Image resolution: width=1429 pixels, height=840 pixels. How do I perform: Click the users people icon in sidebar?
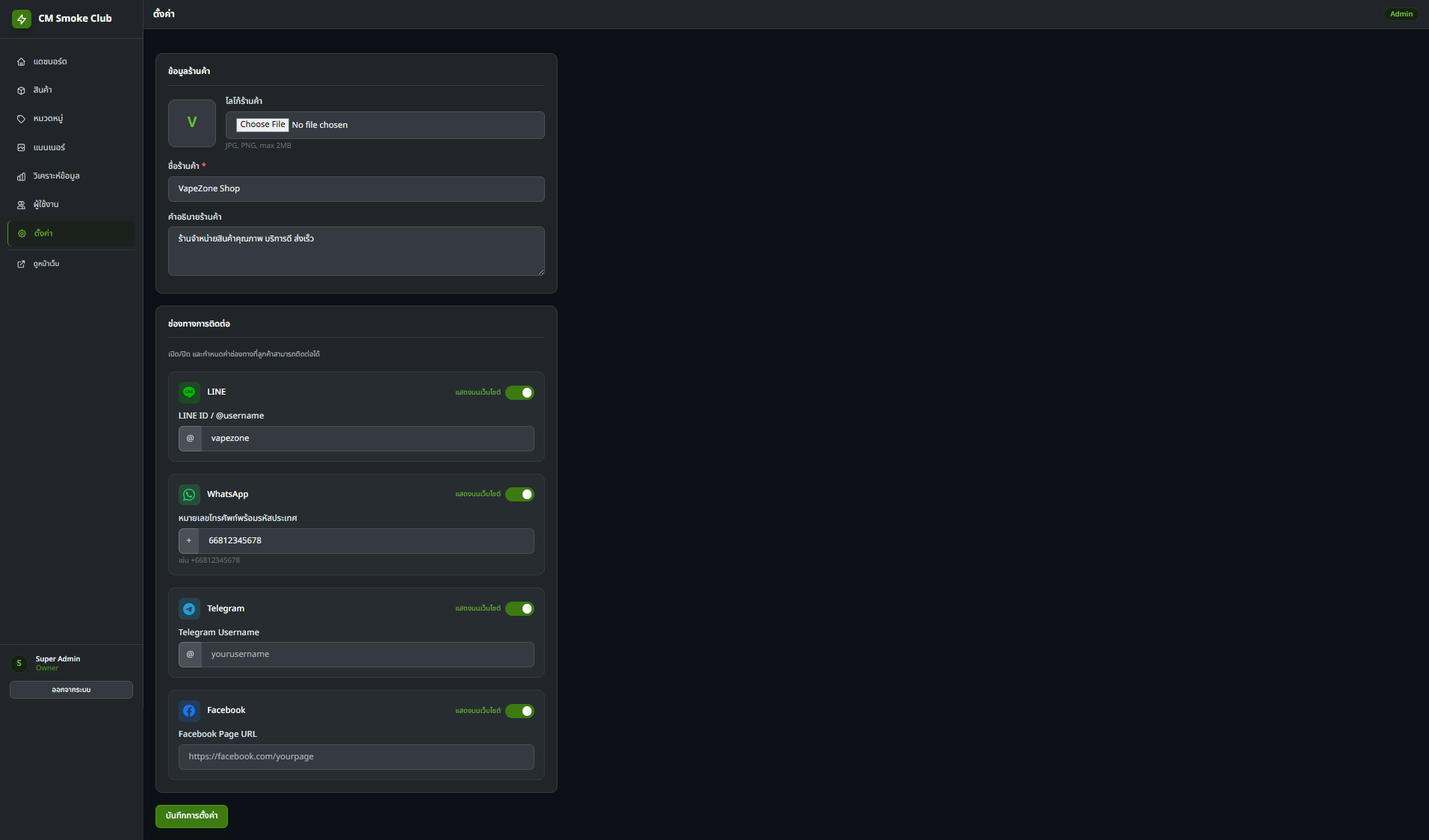tap(21, 205)
